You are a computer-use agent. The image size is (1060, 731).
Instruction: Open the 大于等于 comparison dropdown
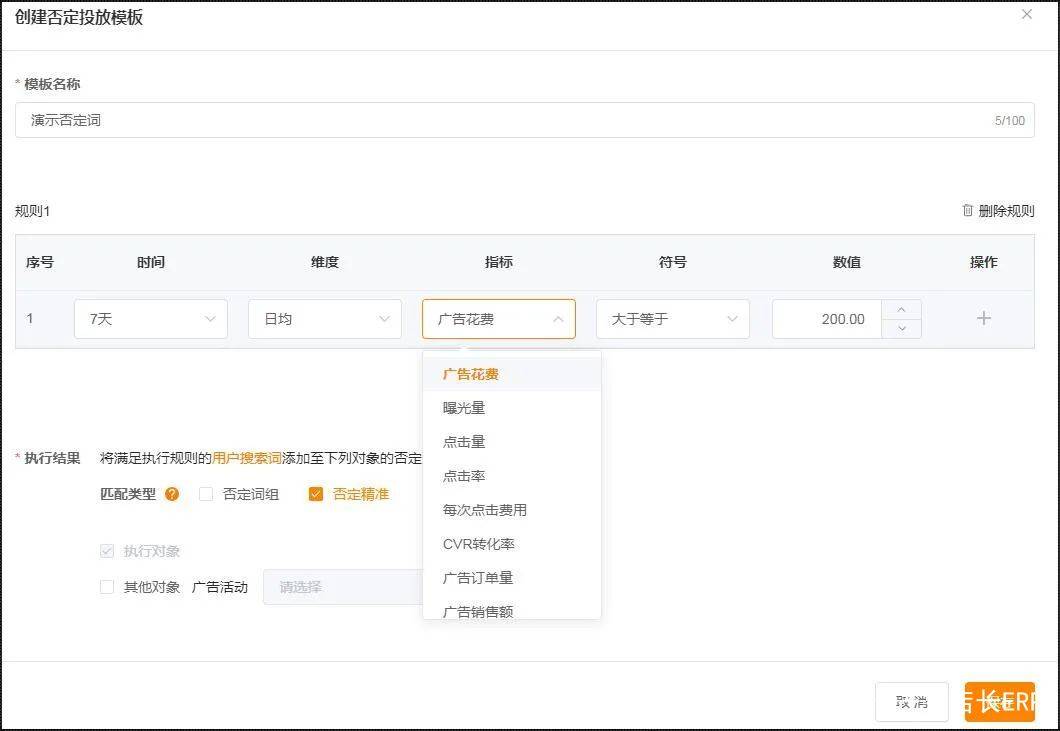click(672, 318)
